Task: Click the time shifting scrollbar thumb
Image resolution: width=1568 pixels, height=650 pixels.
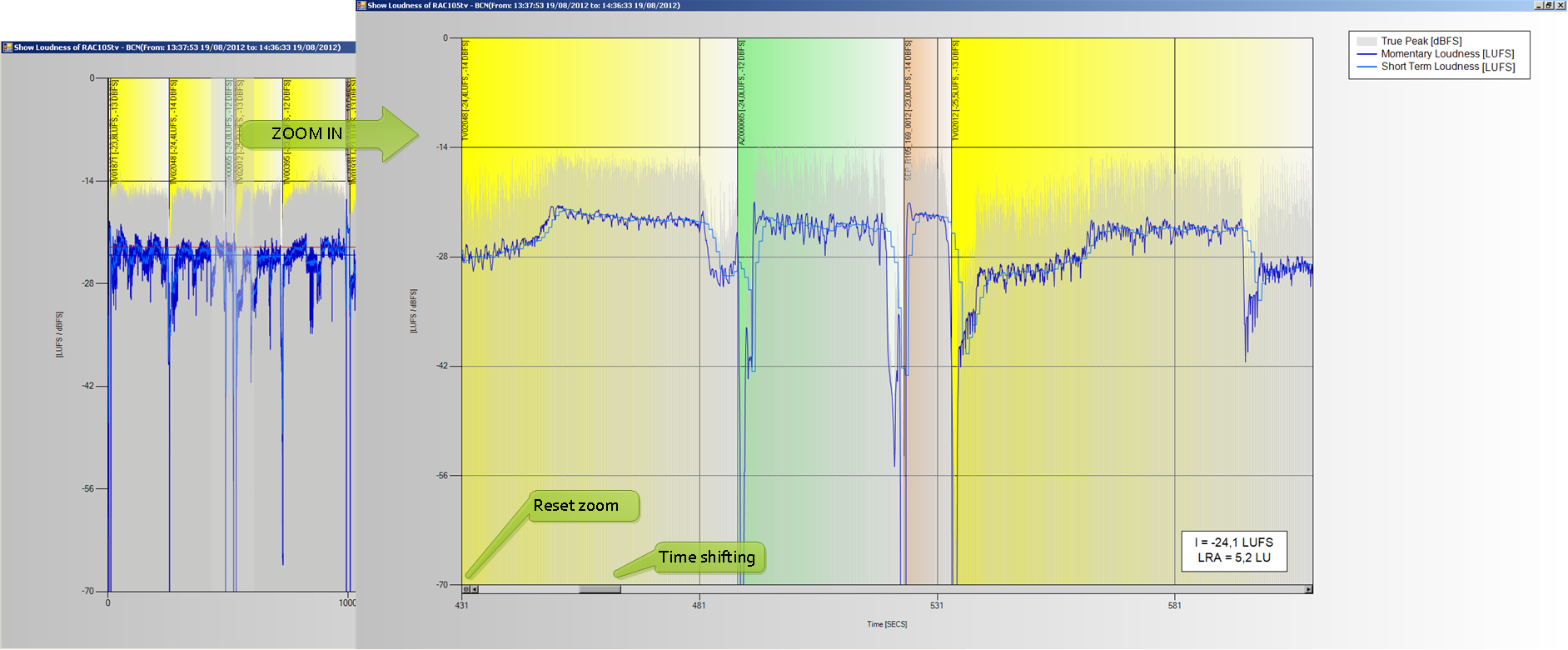Action: pyautogui.click(x=600, y=589)
